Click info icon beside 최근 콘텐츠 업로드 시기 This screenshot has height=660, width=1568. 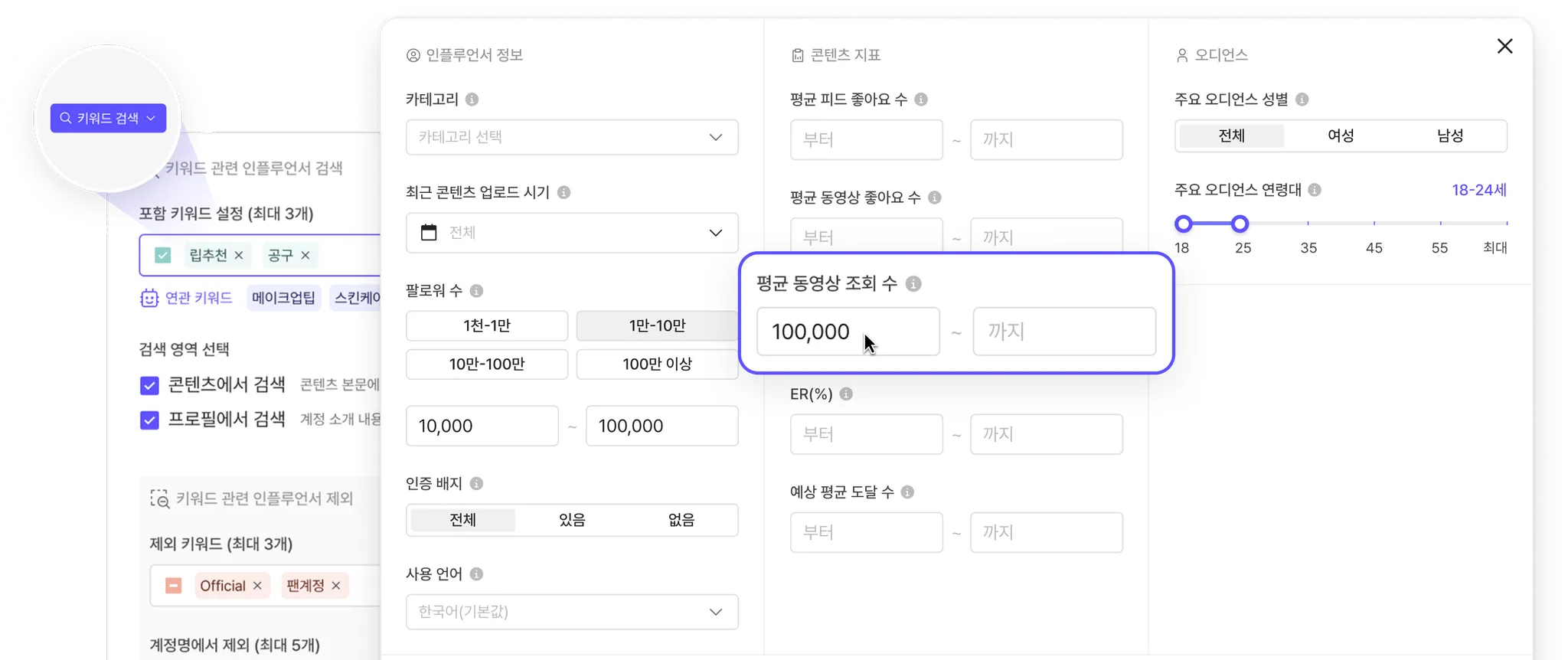point(564,192)
